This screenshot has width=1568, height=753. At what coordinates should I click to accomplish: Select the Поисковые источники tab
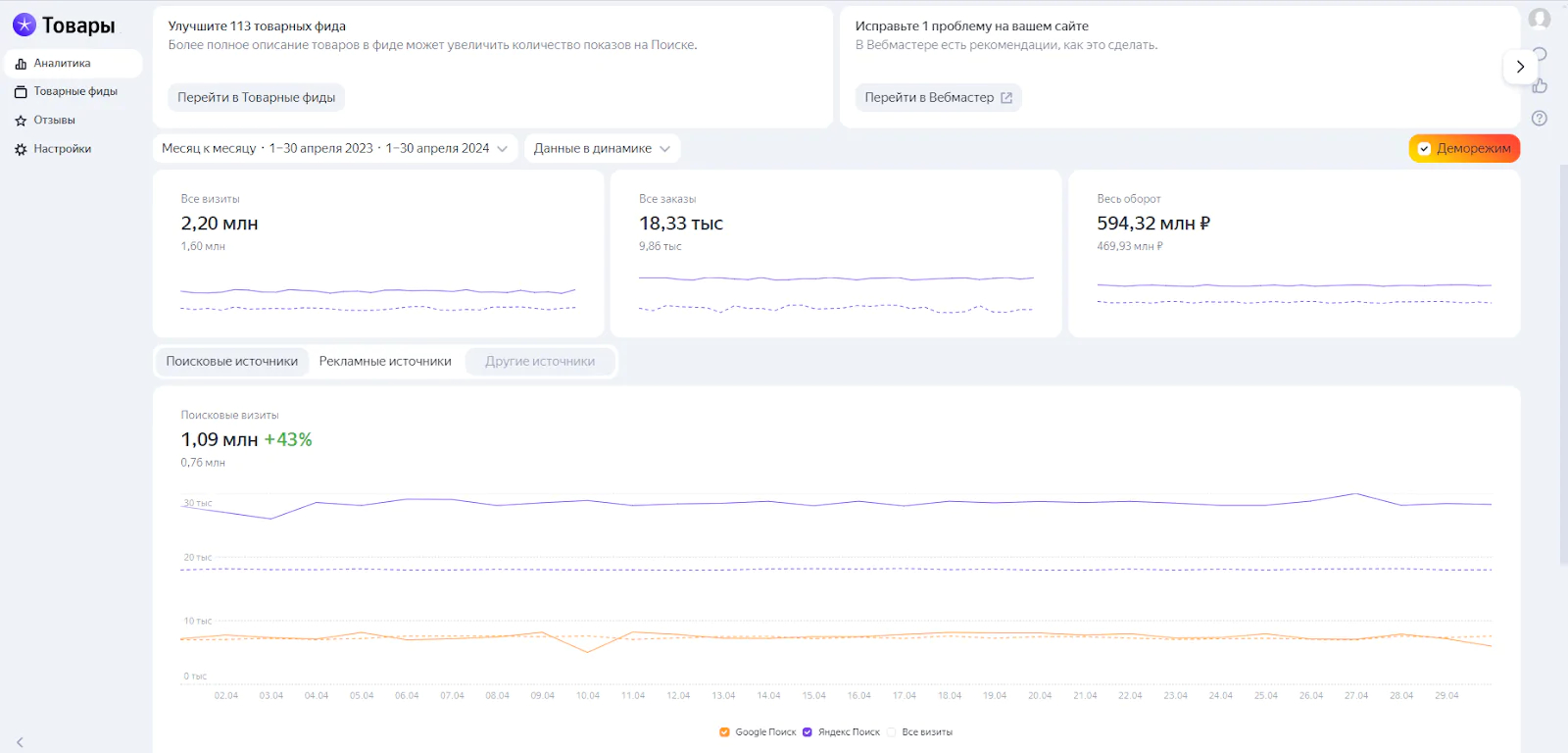232,362
